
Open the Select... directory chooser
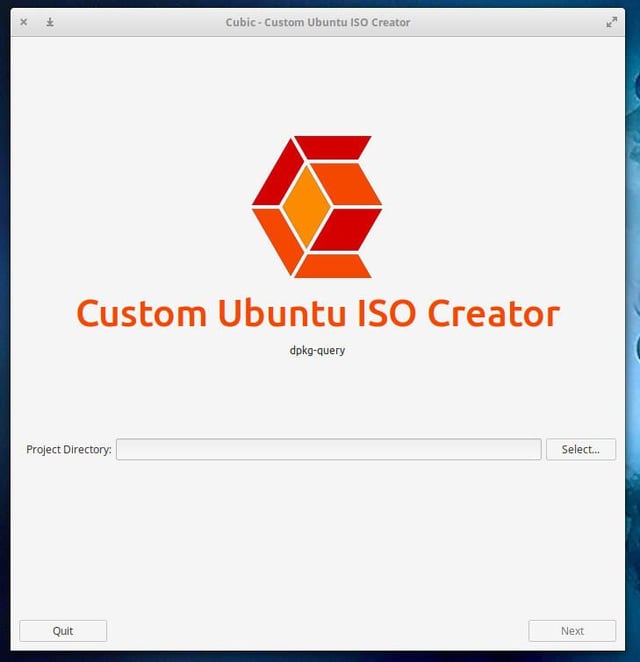[x=581, y=449]
